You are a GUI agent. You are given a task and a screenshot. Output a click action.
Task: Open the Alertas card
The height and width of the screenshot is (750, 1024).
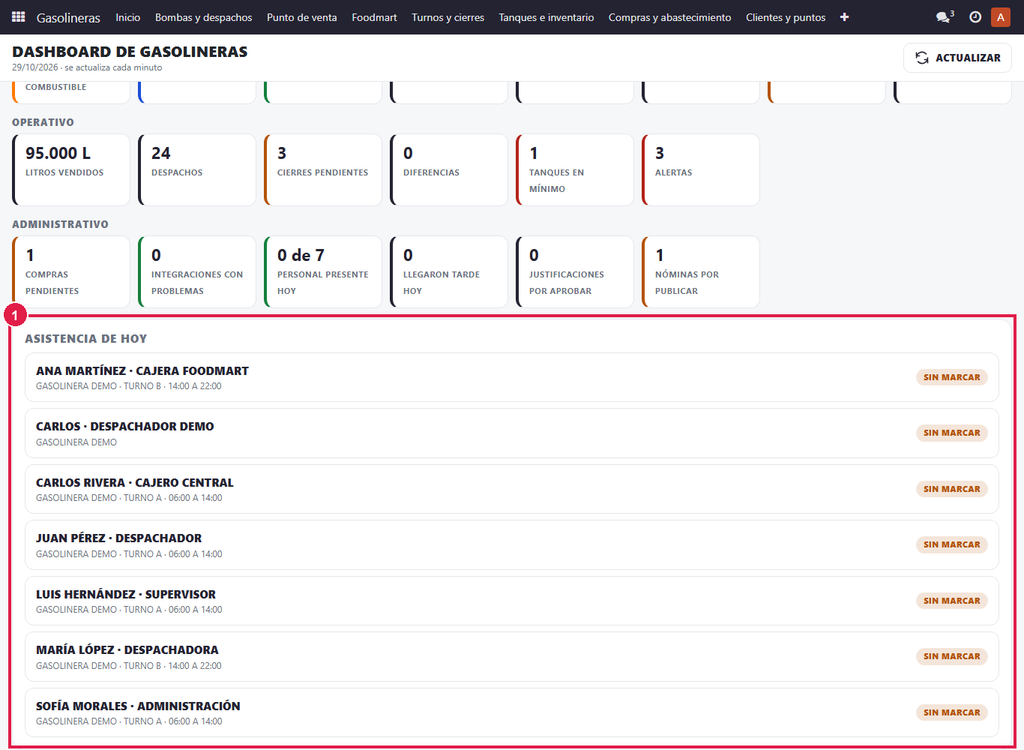point(701,170)
